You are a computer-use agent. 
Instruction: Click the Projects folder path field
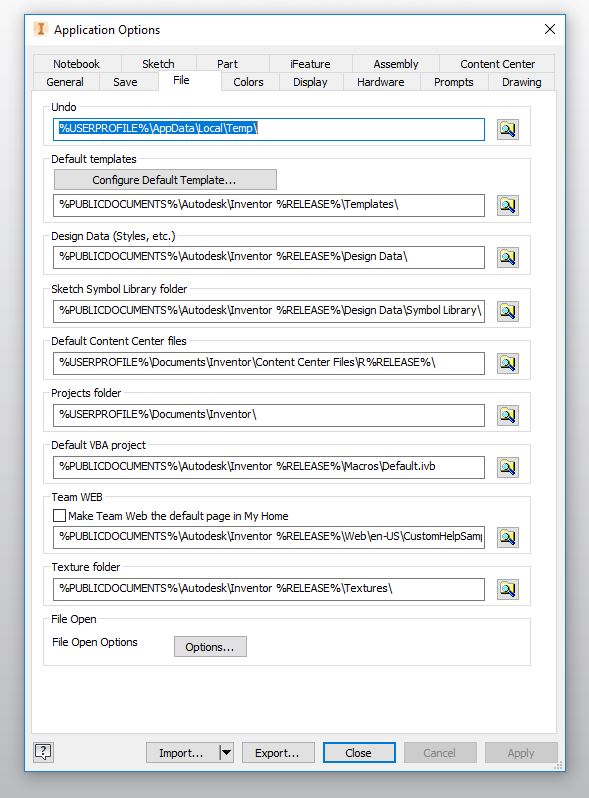click(x=269, y=415)
